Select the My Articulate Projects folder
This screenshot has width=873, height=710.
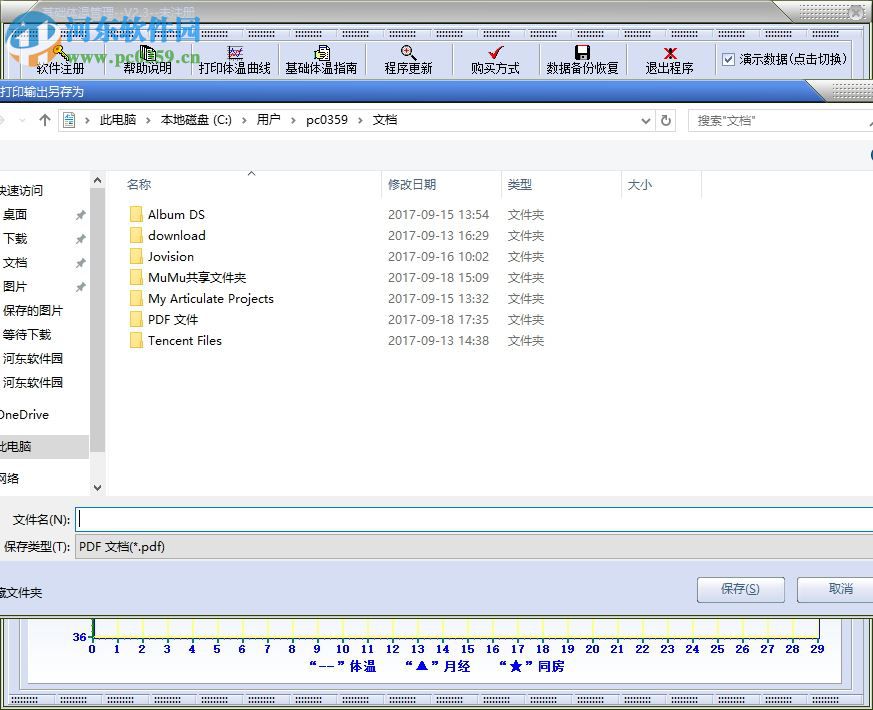(210, 298)
